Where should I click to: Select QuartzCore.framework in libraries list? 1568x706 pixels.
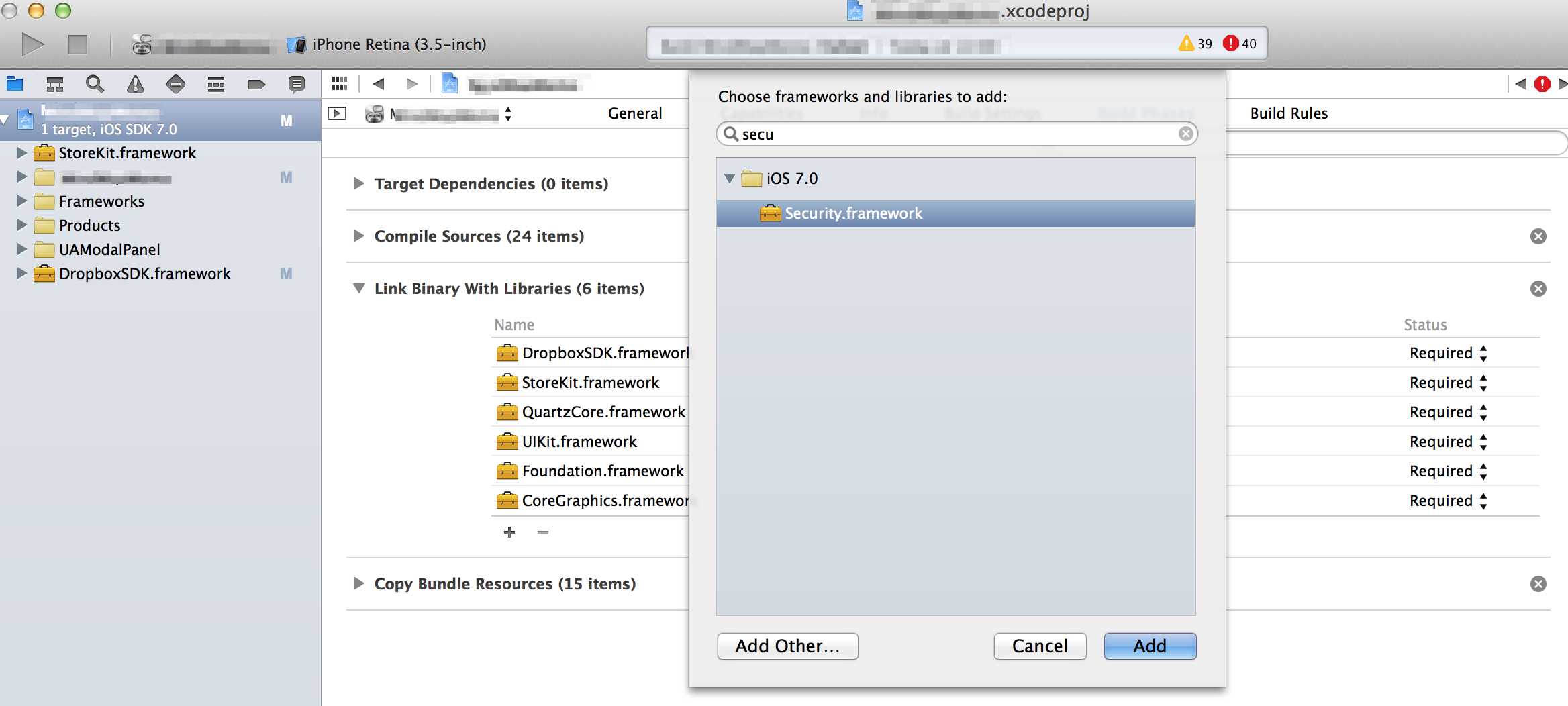591,412
